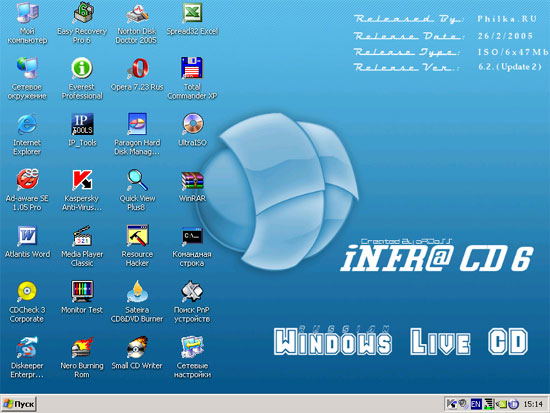The width and height of the screenshot is (550, 413).
Task: Select the Norton Disk Doctor 2005 icon
Action: (137, 13)
